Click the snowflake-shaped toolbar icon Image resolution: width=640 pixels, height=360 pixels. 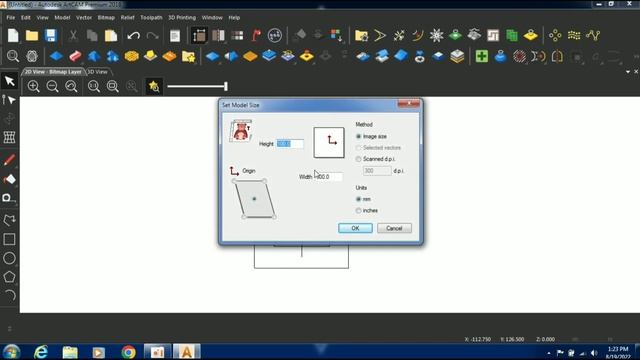436,36
